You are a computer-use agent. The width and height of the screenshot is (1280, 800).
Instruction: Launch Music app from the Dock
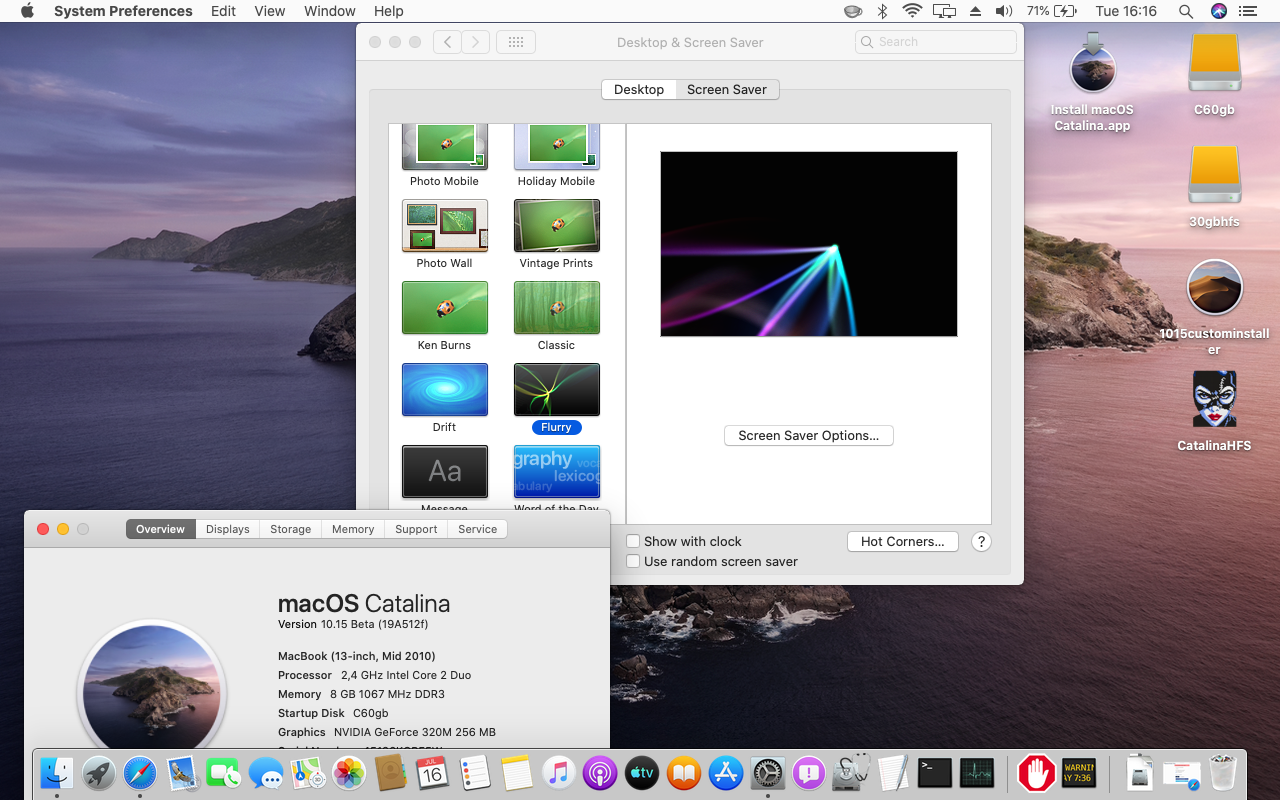click(x=558, y=773)
